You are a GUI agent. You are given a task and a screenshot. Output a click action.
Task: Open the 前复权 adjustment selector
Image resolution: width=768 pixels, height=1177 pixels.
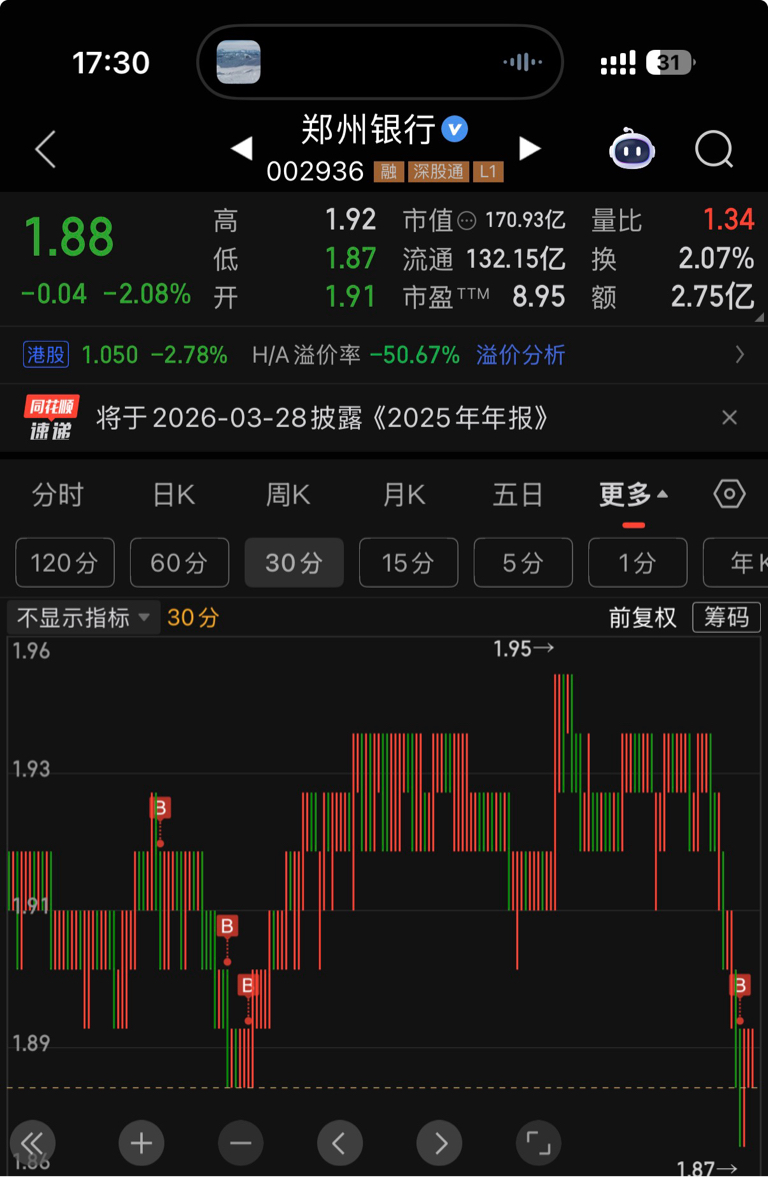642,618
